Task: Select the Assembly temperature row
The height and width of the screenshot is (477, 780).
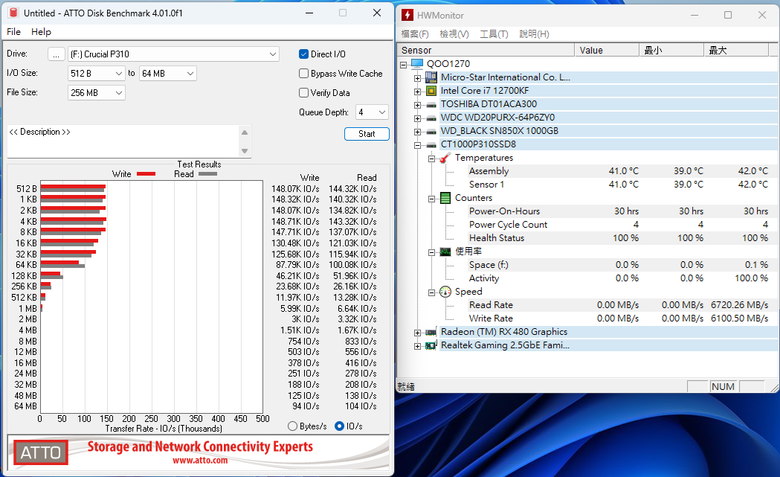Action: coord(618,171)
